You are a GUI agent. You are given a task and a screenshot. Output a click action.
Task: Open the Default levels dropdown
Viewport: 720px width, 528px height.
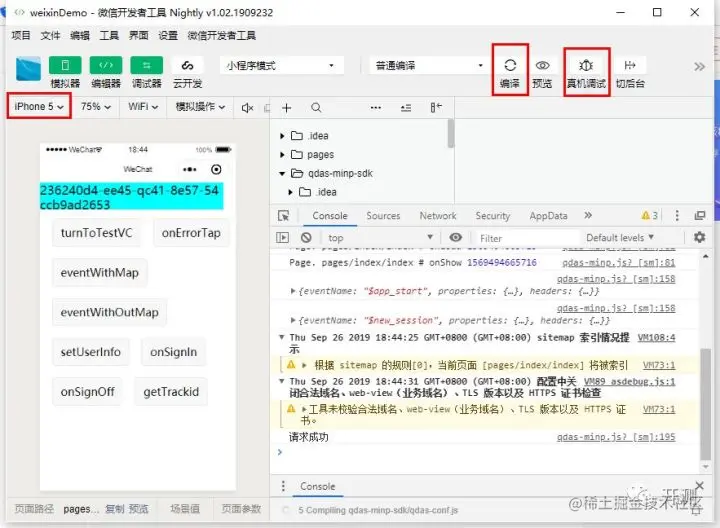(620, 238)
